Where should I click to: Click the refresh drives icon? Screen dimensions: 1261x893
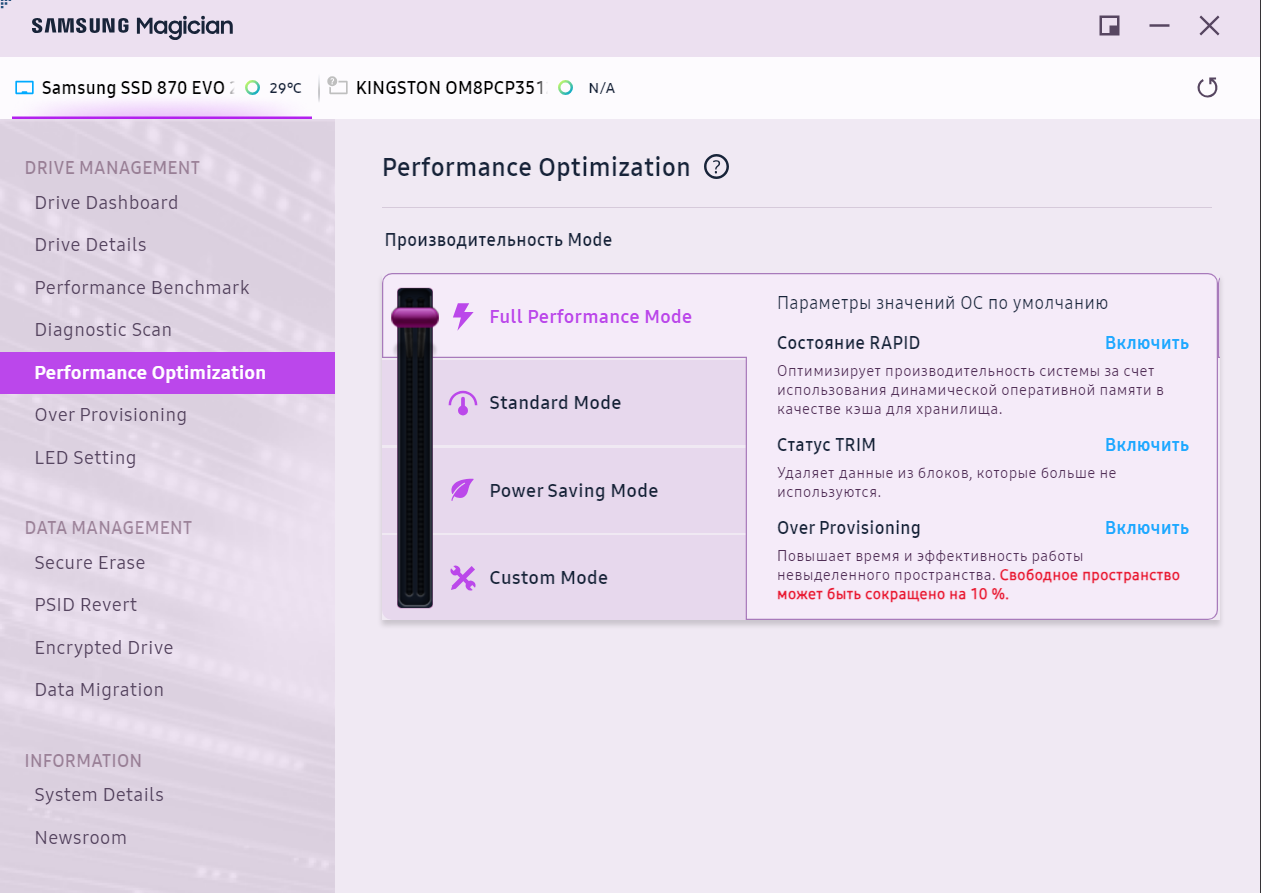[x=1207, y=88]
